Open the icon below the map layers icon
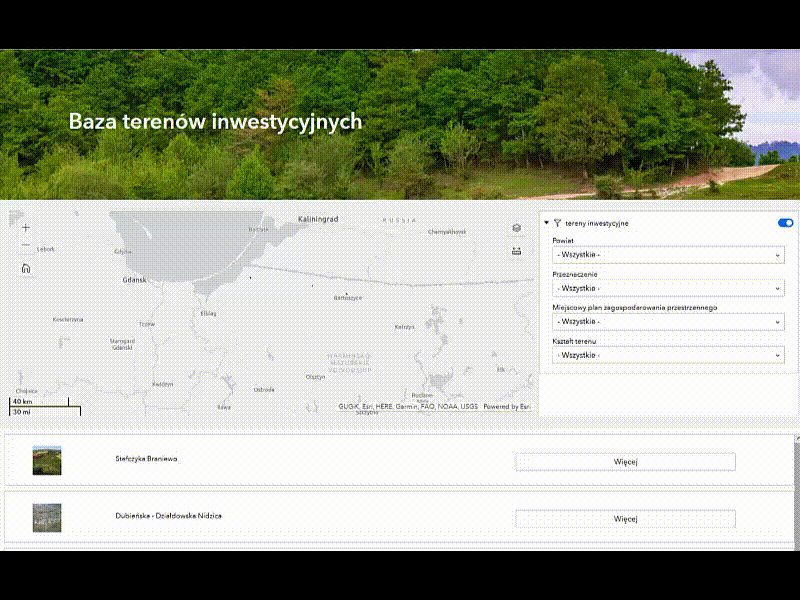Viewport: 800px width, 600px height. 516,251
